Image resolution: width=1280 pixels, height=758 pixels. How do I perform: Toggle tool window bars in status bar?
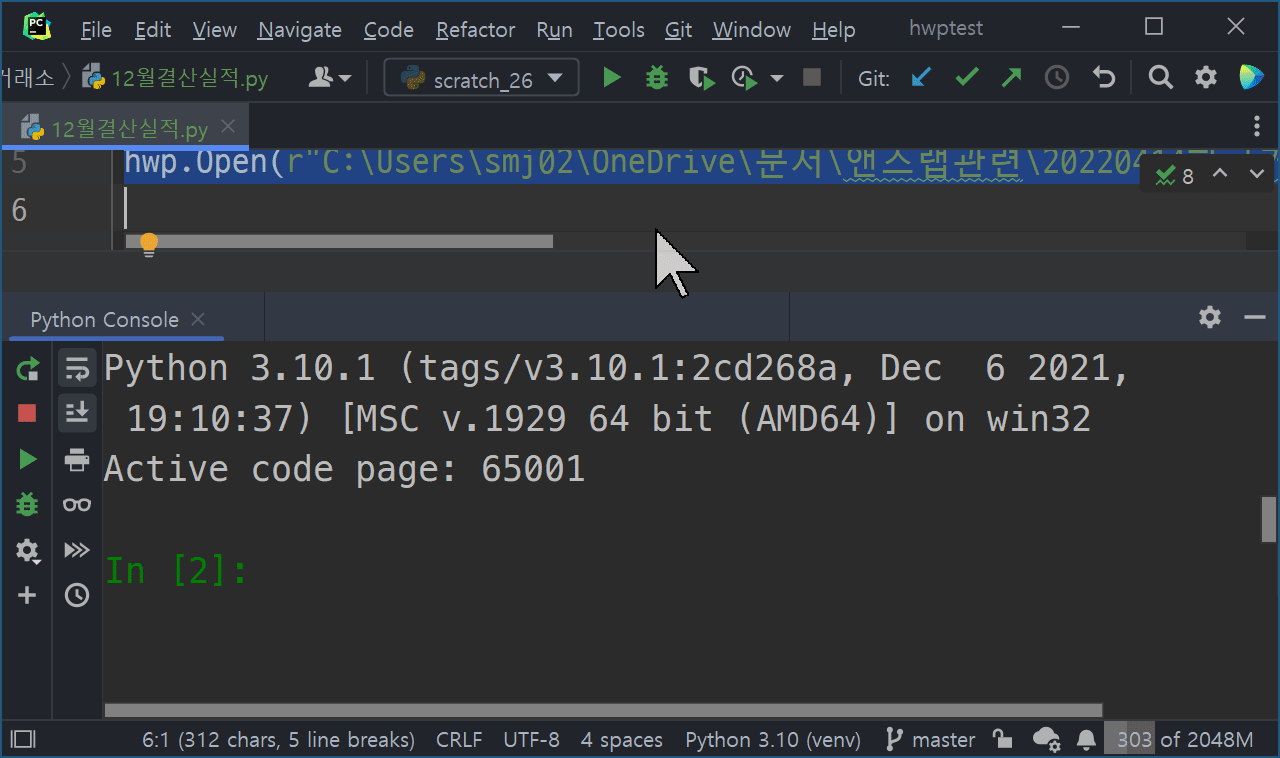pos(22,740)
